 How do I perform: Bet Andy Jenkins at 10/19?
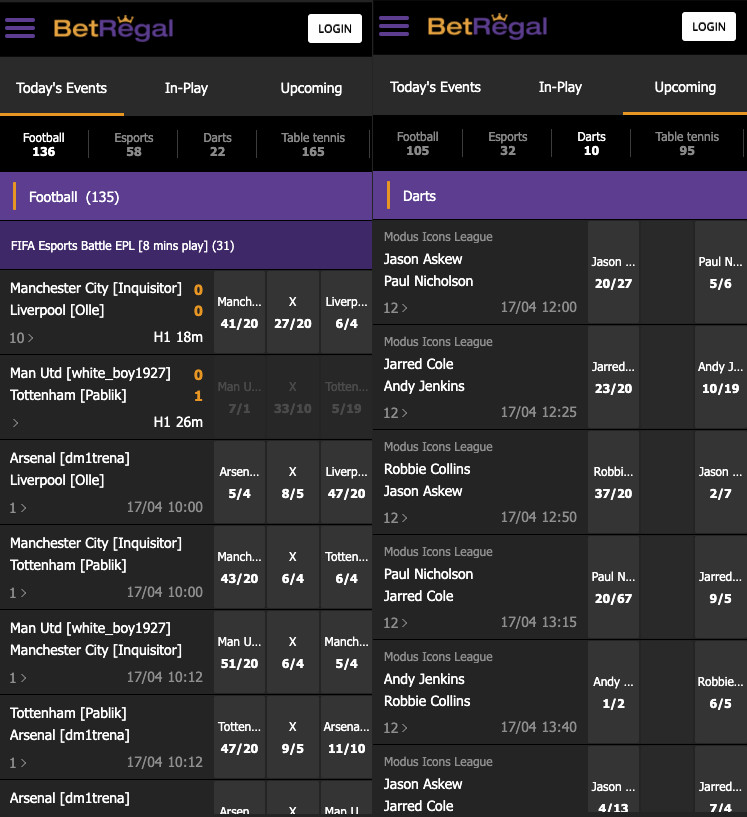coord(720,377)
